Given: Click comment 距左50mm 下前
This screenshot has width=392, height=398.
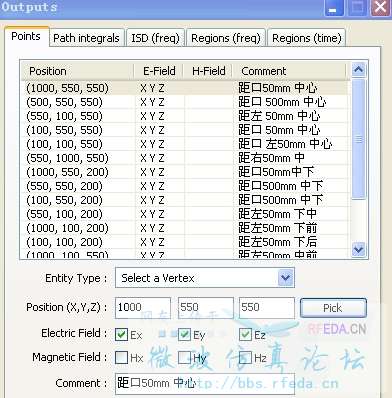Looking at the screenshot, I should pyautogui.click(x=277, y=228).
